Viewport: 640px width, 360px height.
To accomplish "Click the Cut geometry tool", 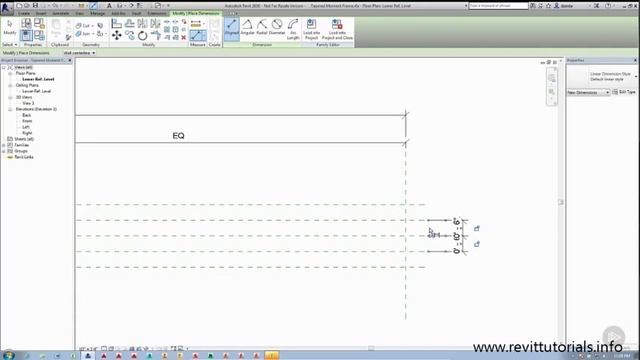I will 83,26.
